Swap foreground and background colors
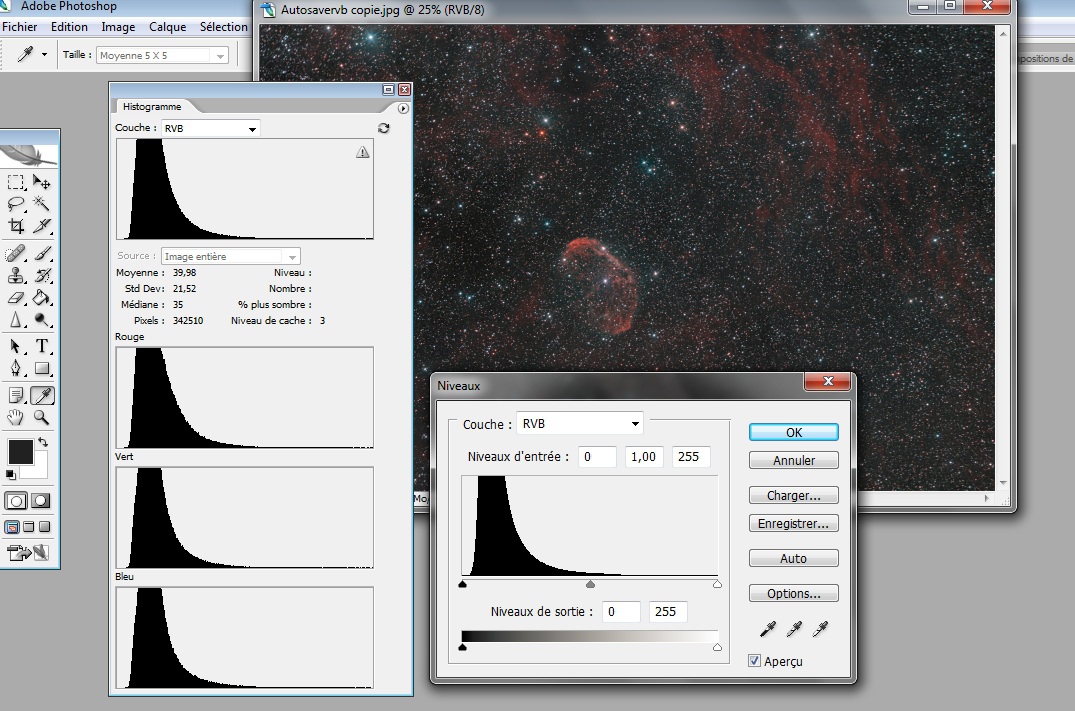 (43, 442)
